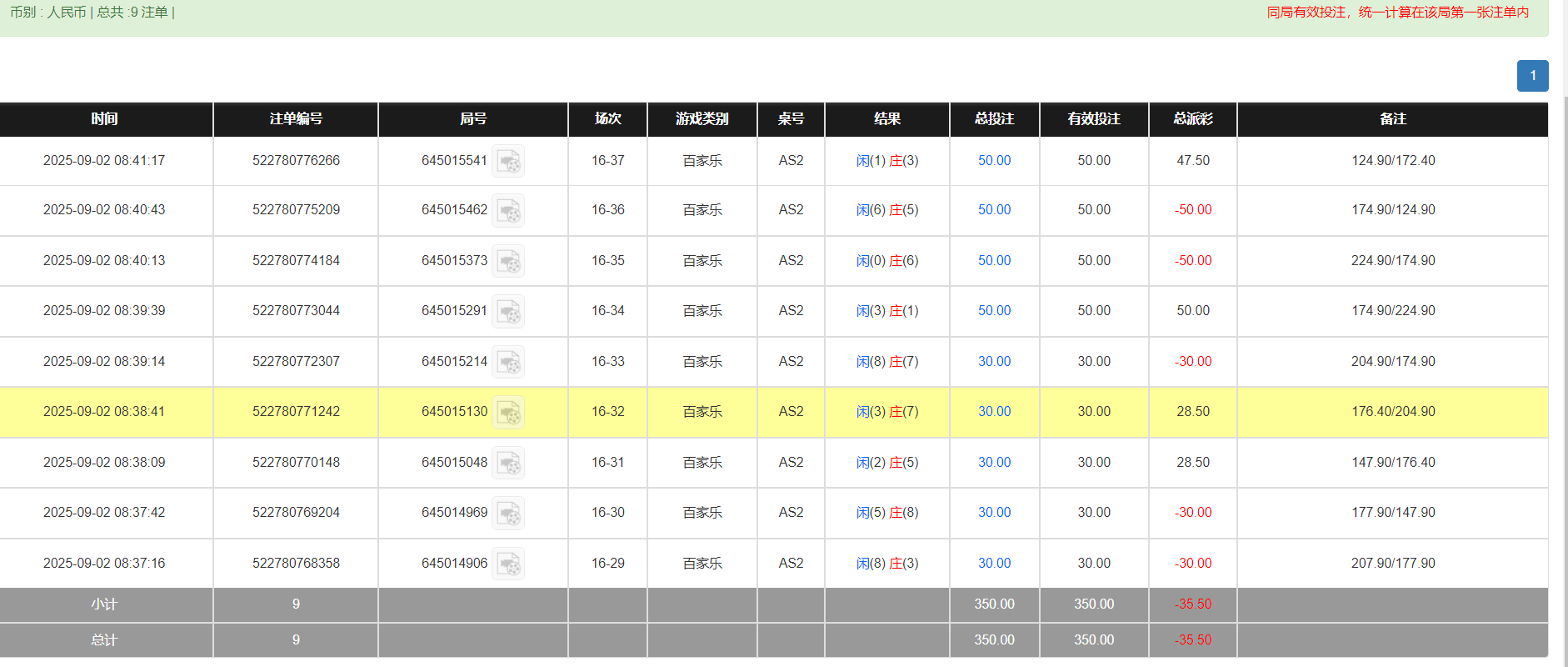1568x667 pixels.
Task: Go to page 1 of results
Action: [1532, 76]
